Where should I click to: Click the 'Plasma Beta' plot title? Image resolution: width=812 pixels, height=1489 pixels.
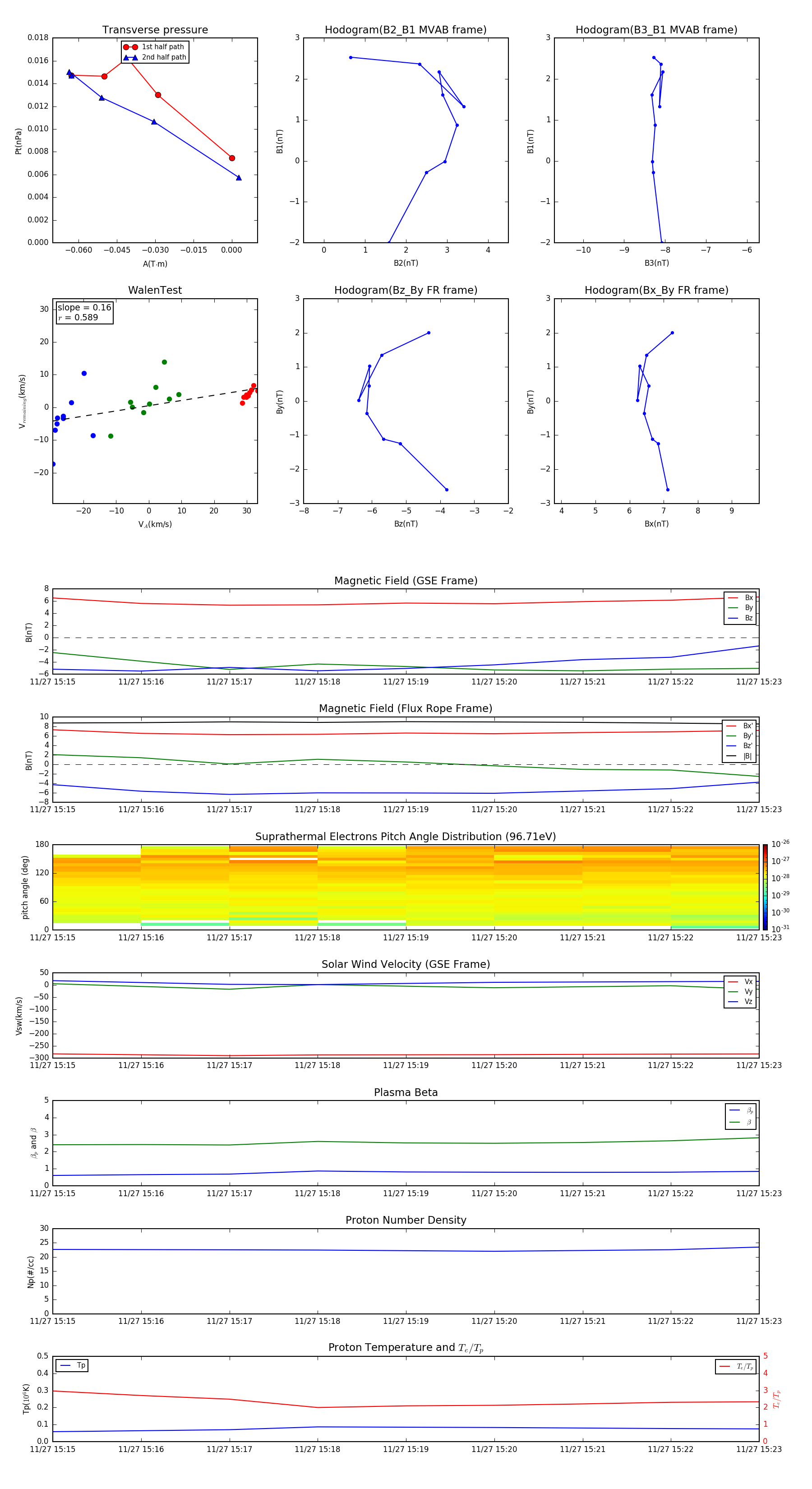pos(406,1092)
